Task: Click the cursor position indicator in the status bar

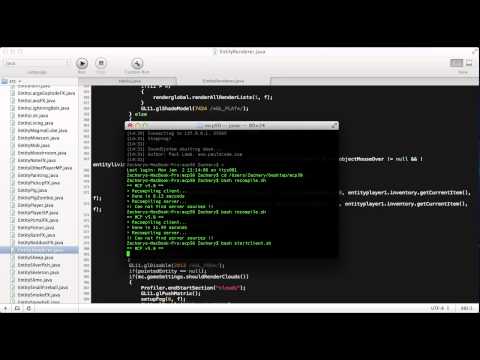Action: tap(467, 308)
